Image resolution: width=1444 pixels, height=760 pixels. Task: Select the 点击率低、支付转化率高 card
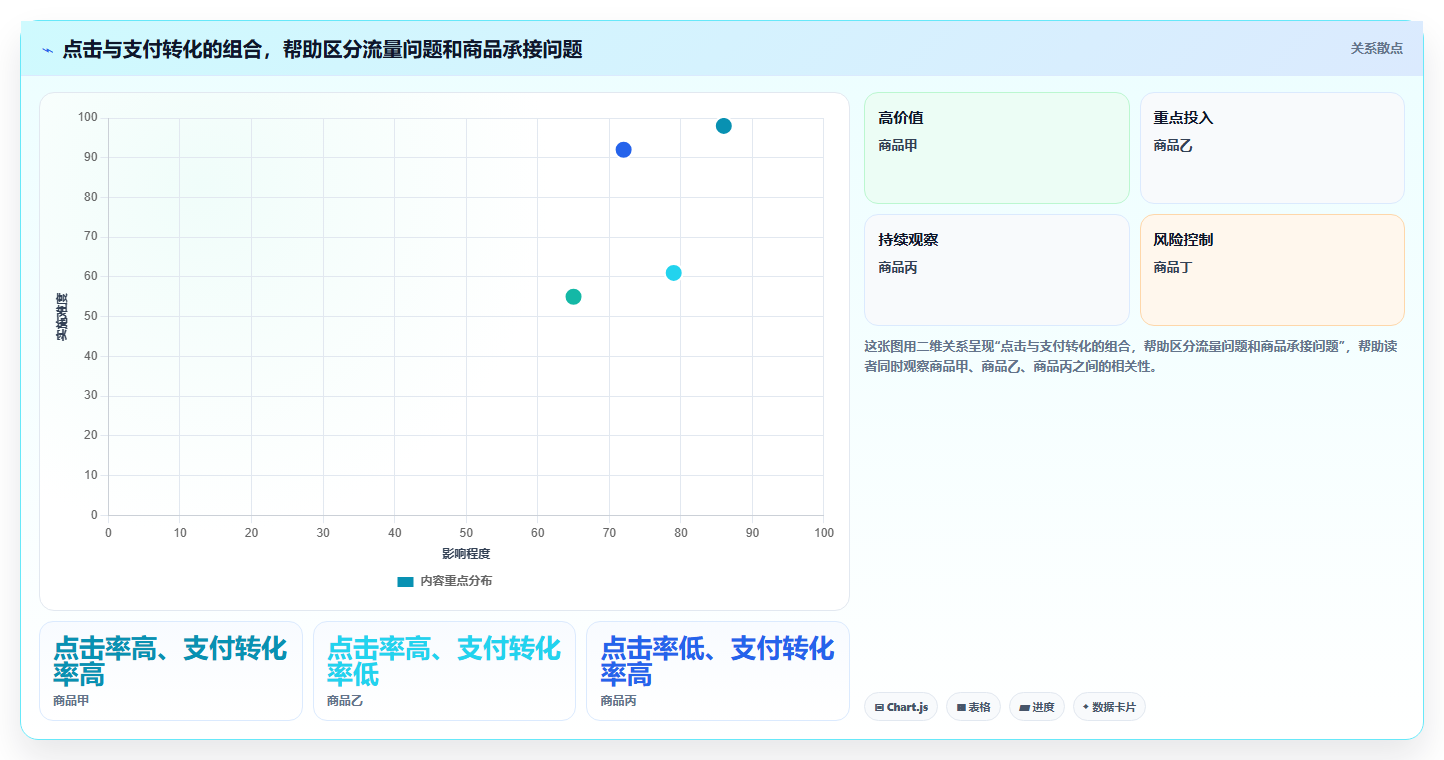(x=718, y=671)
